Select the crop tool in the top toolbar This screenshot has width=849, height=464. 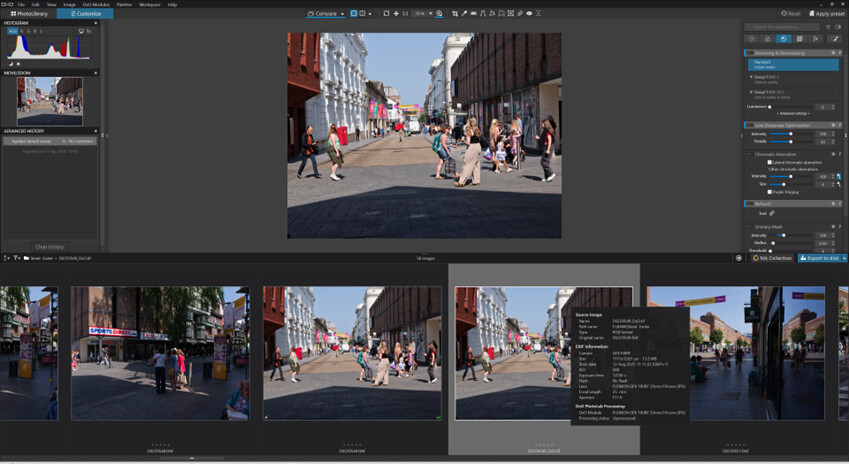455,14
